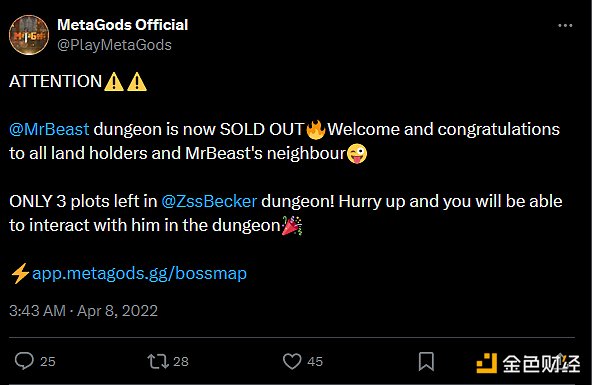
Task: Open the MetaGods profile avatar
Action: tap(29, 35)
